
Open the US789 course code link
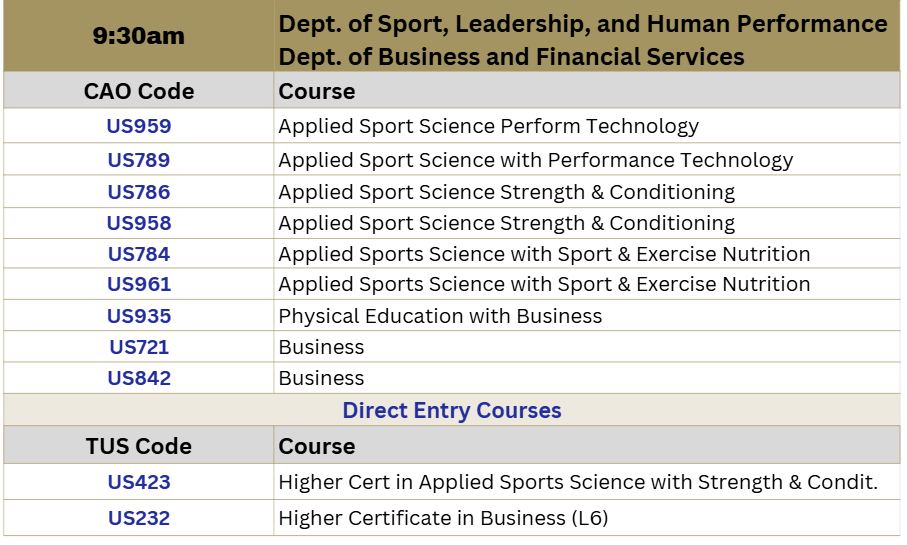point(139,160)
